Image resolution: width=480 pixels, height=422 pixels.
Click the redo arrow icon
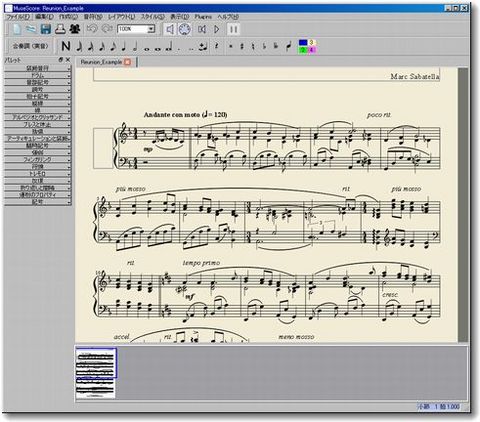tap(106, 29)
